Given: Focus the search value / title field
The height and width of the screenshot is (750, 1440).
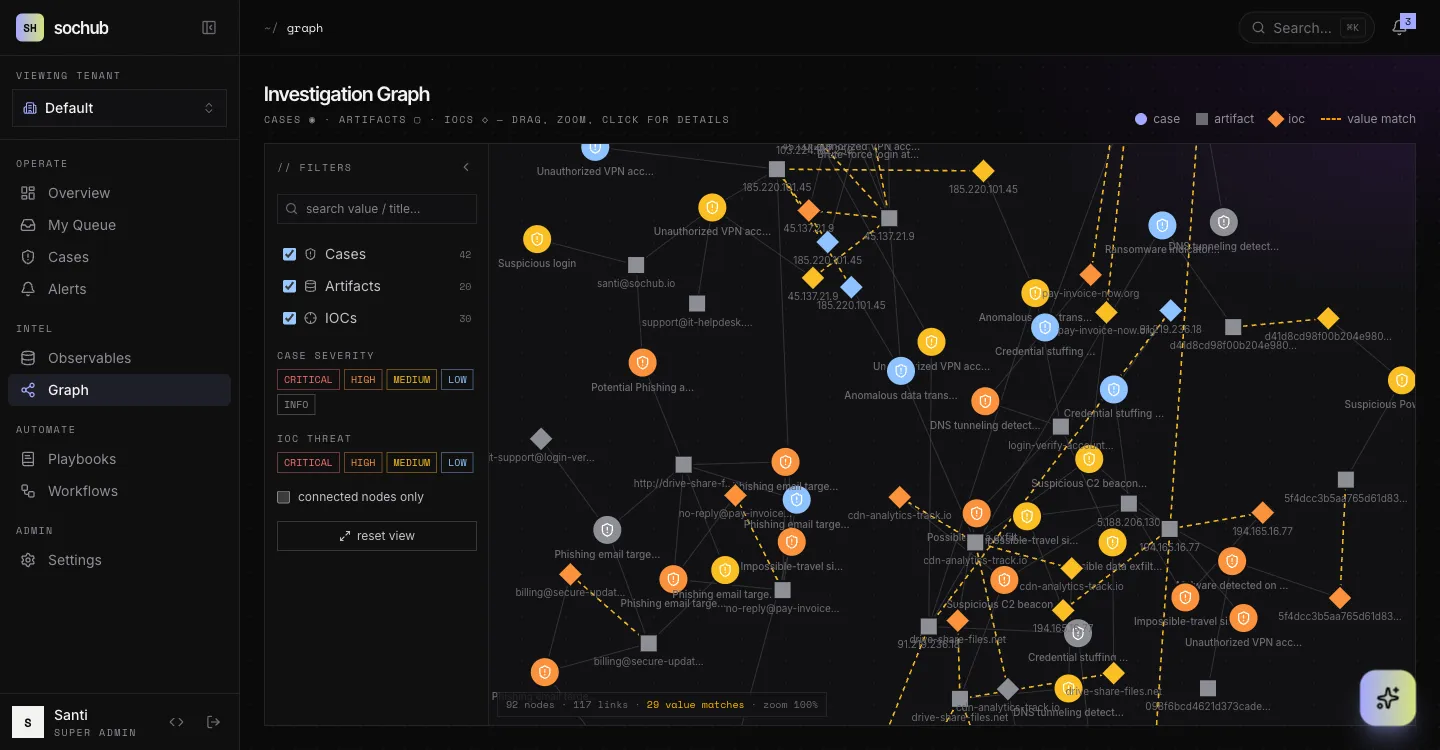Looking at the screenshot, I should [377, 209].
